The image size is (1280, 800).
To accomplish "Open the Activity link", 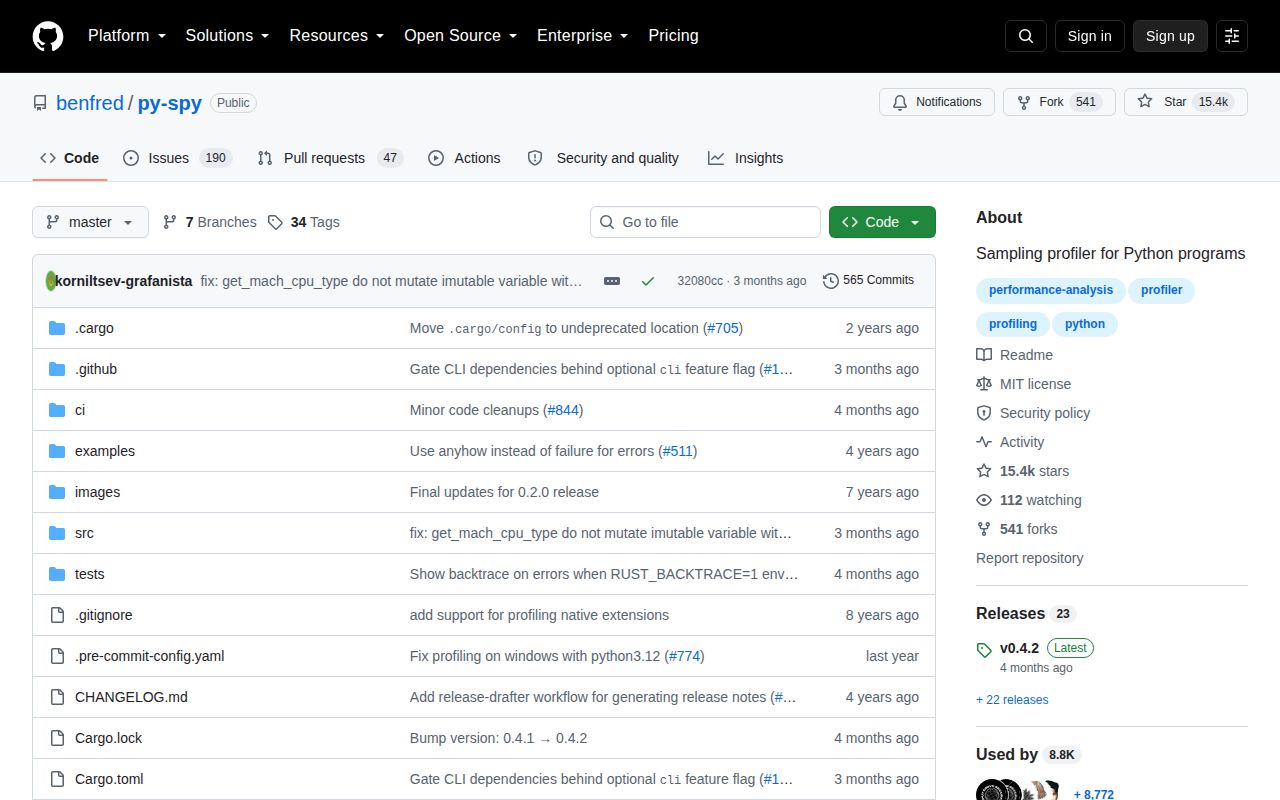I will pyautogui.click(x=1010, y=442).
